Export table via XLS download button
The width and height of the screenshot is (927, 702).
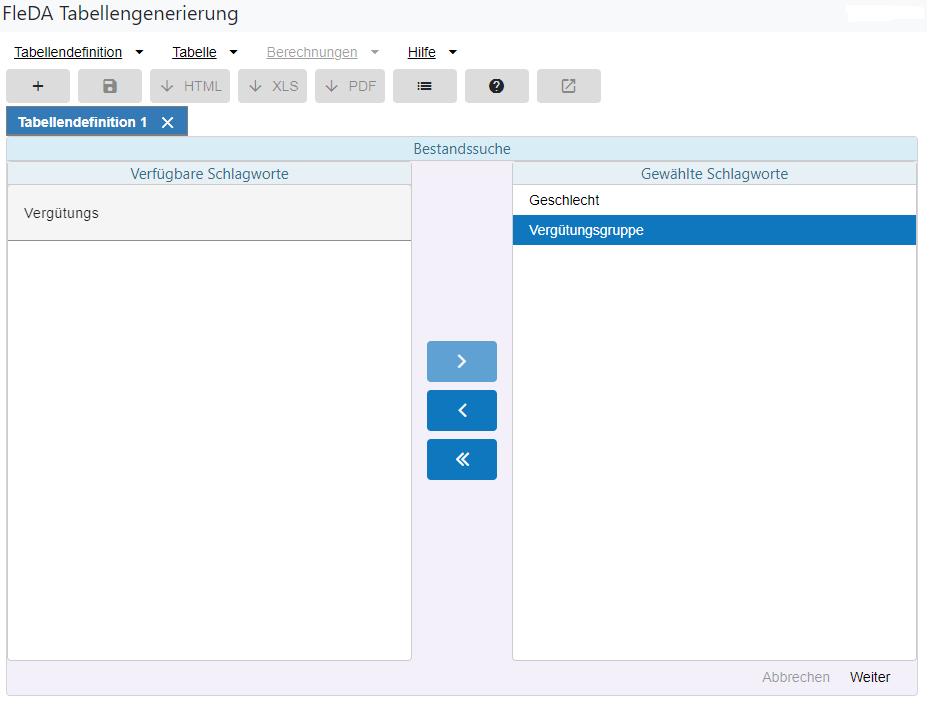point(272,86)
